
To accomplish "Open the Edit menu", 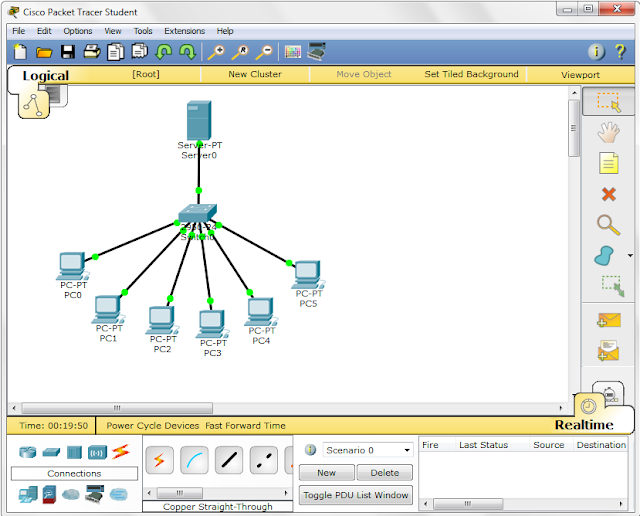I will (x=44, y=31).
